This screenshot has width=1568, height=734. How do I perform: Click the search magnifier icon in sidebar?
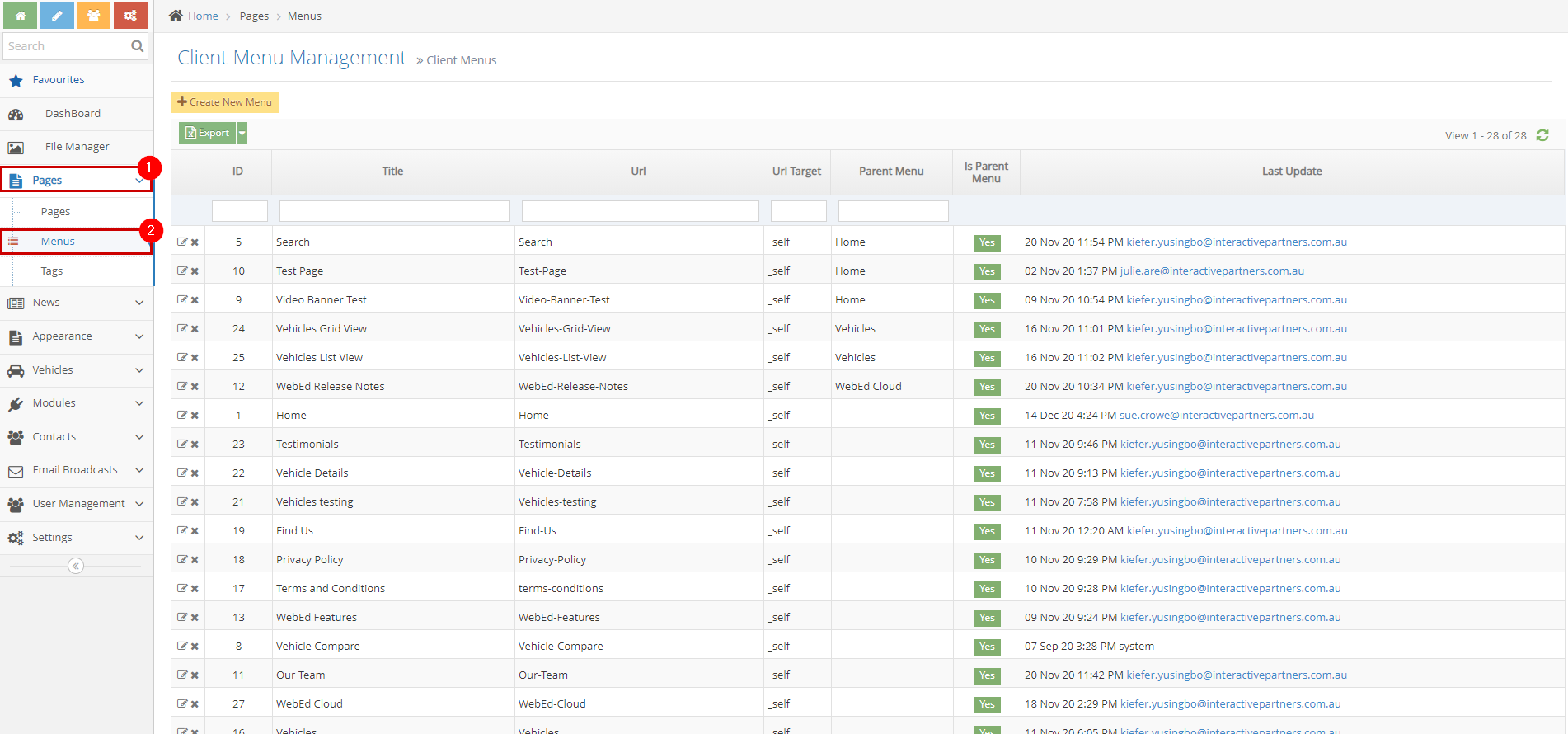pyautogui.click(x=137, y=46)
